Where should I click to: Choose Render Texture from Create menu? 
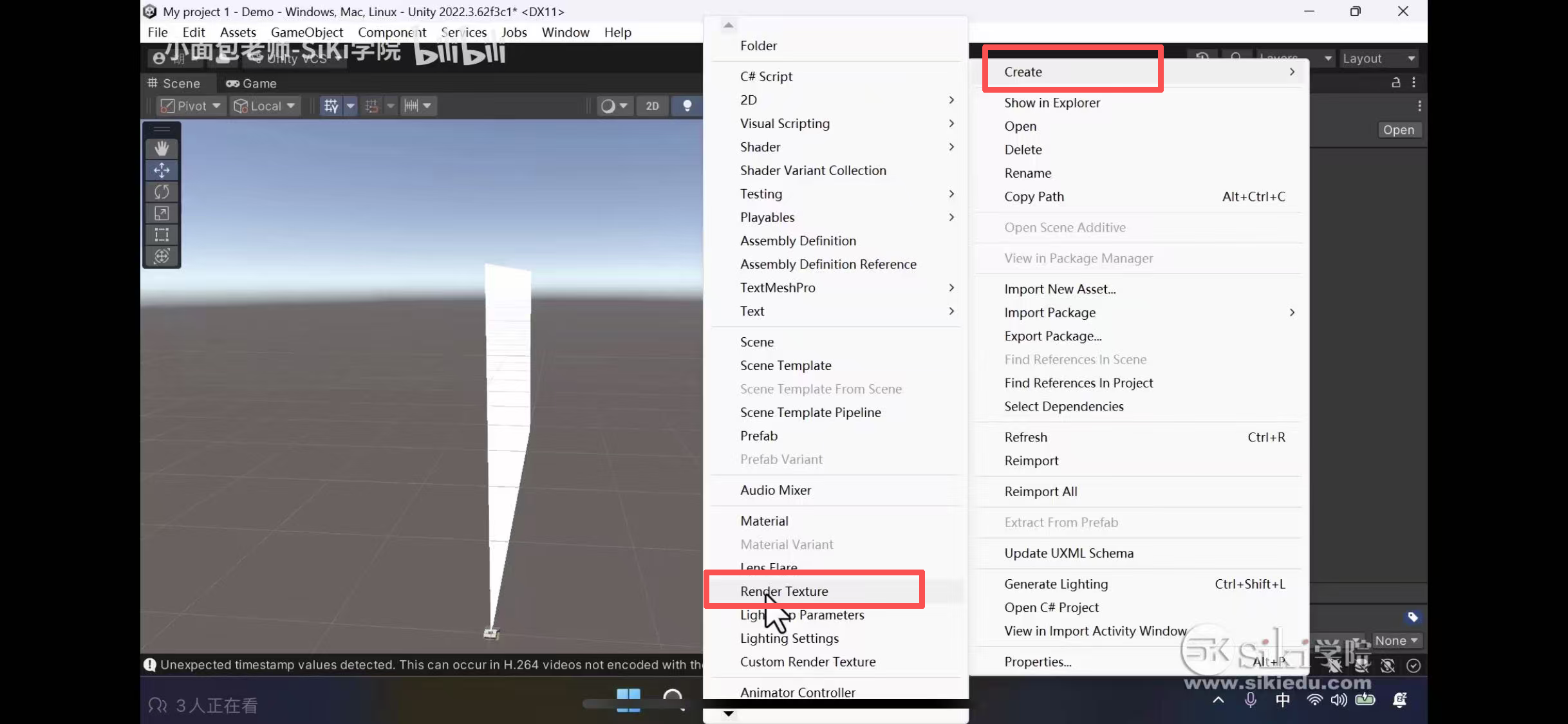pos(835,591)
